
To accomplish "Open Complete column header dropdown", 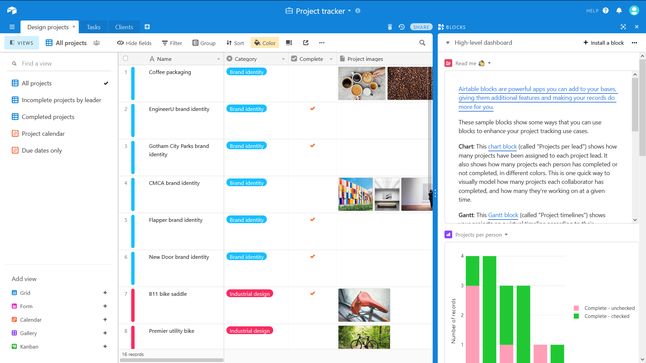I will coord(331,59).
